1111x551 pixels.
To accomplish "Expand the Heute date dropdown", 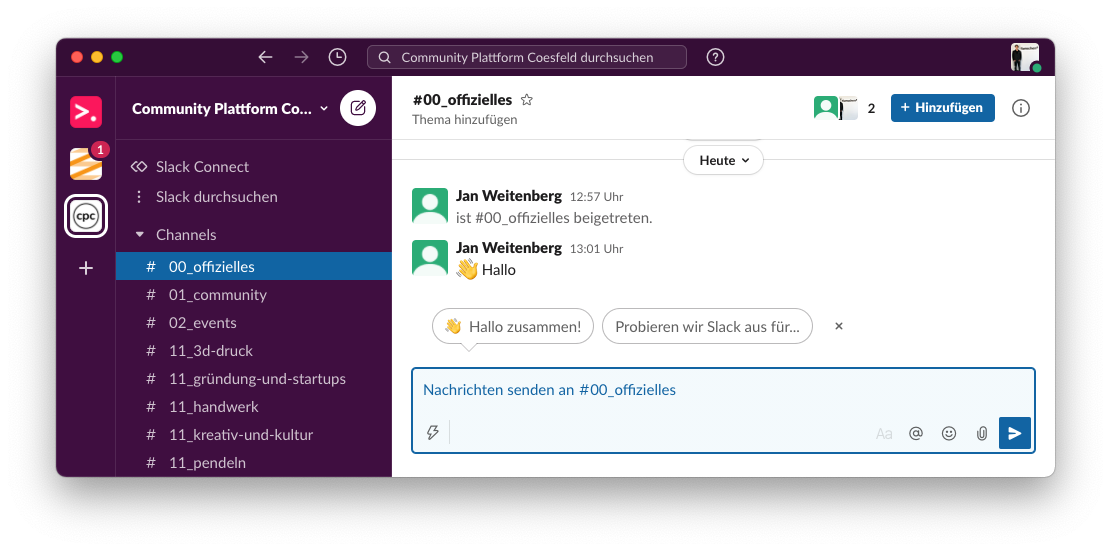I will 723,161.
